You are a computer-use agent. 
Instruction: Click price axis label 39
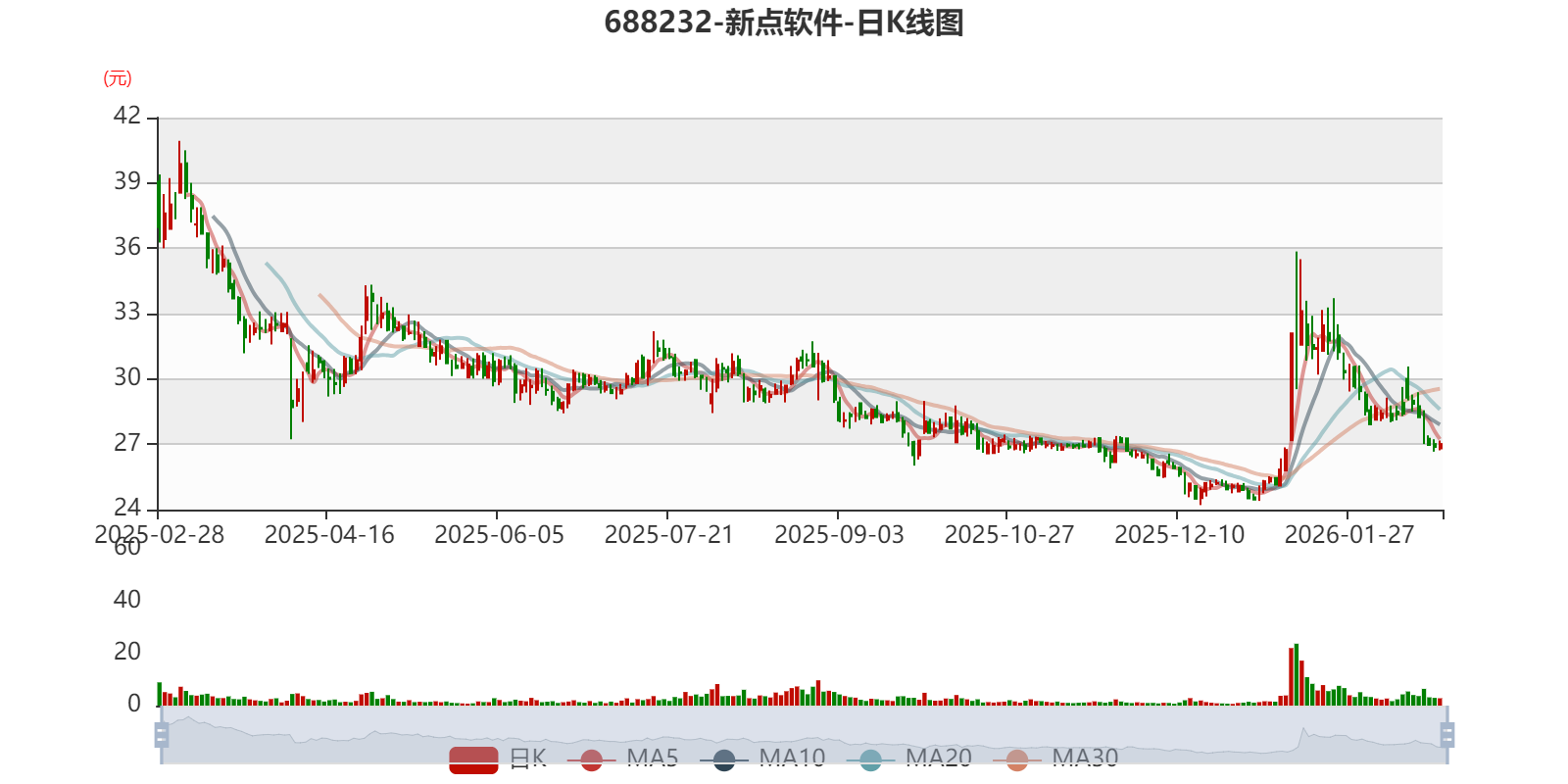pyautogui.click(x=127, y=181)
